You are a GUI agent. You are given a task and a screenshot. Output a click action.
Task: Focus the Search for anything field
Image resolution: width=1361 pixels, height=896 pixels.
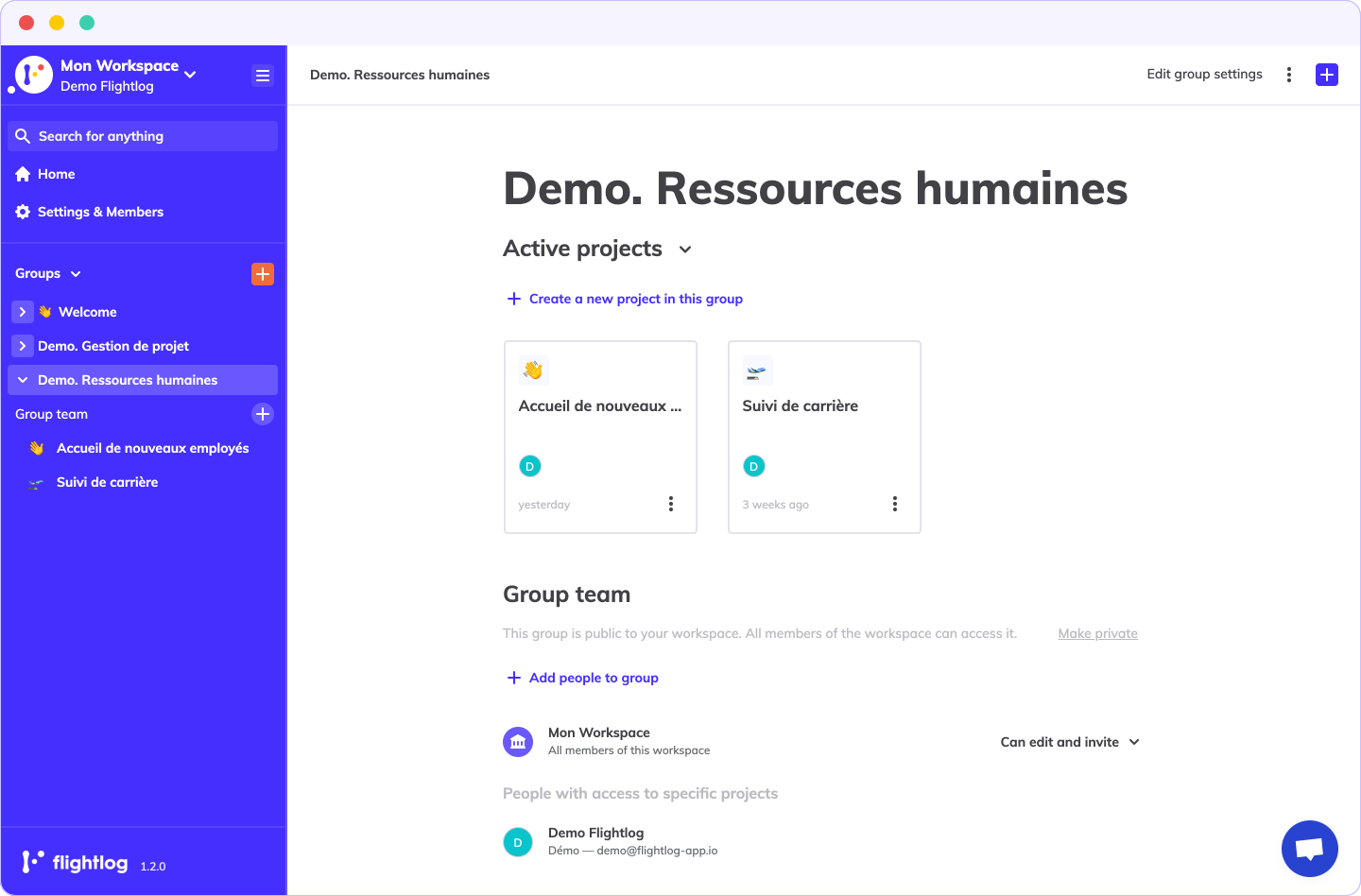(143, 136)
